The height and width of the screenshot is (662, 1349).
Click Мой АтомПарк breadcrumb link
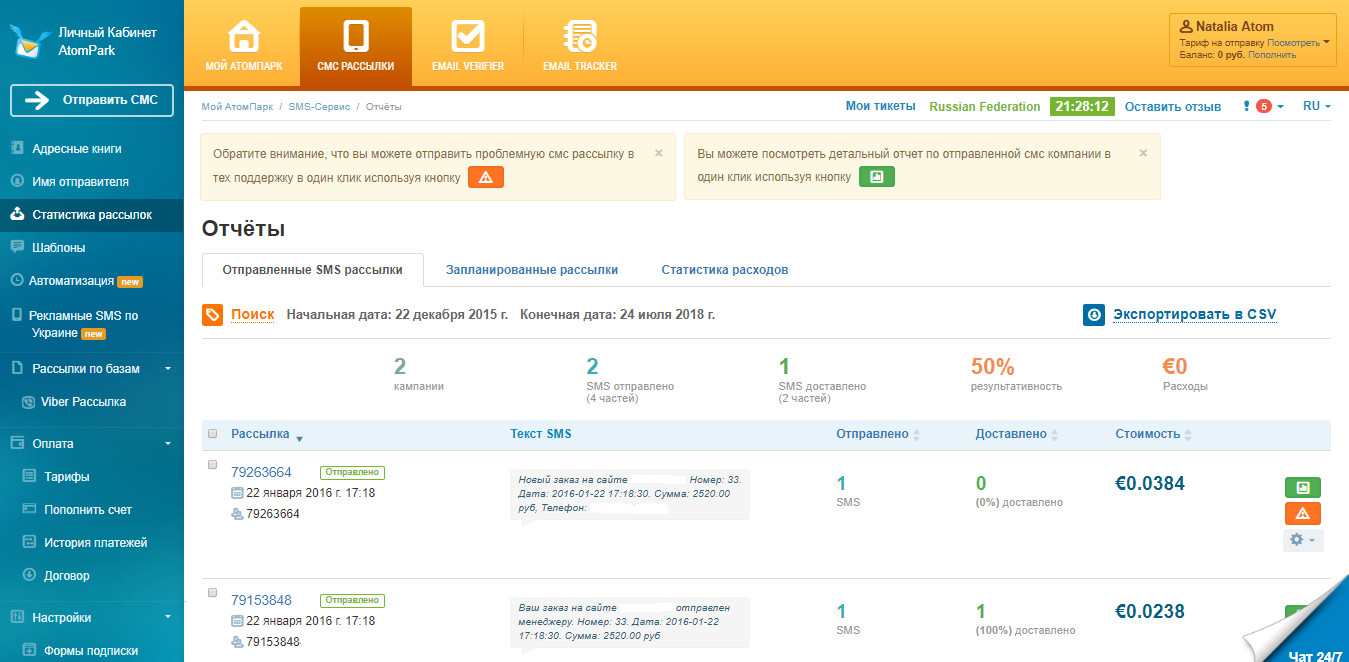click(x=237, y=106)
